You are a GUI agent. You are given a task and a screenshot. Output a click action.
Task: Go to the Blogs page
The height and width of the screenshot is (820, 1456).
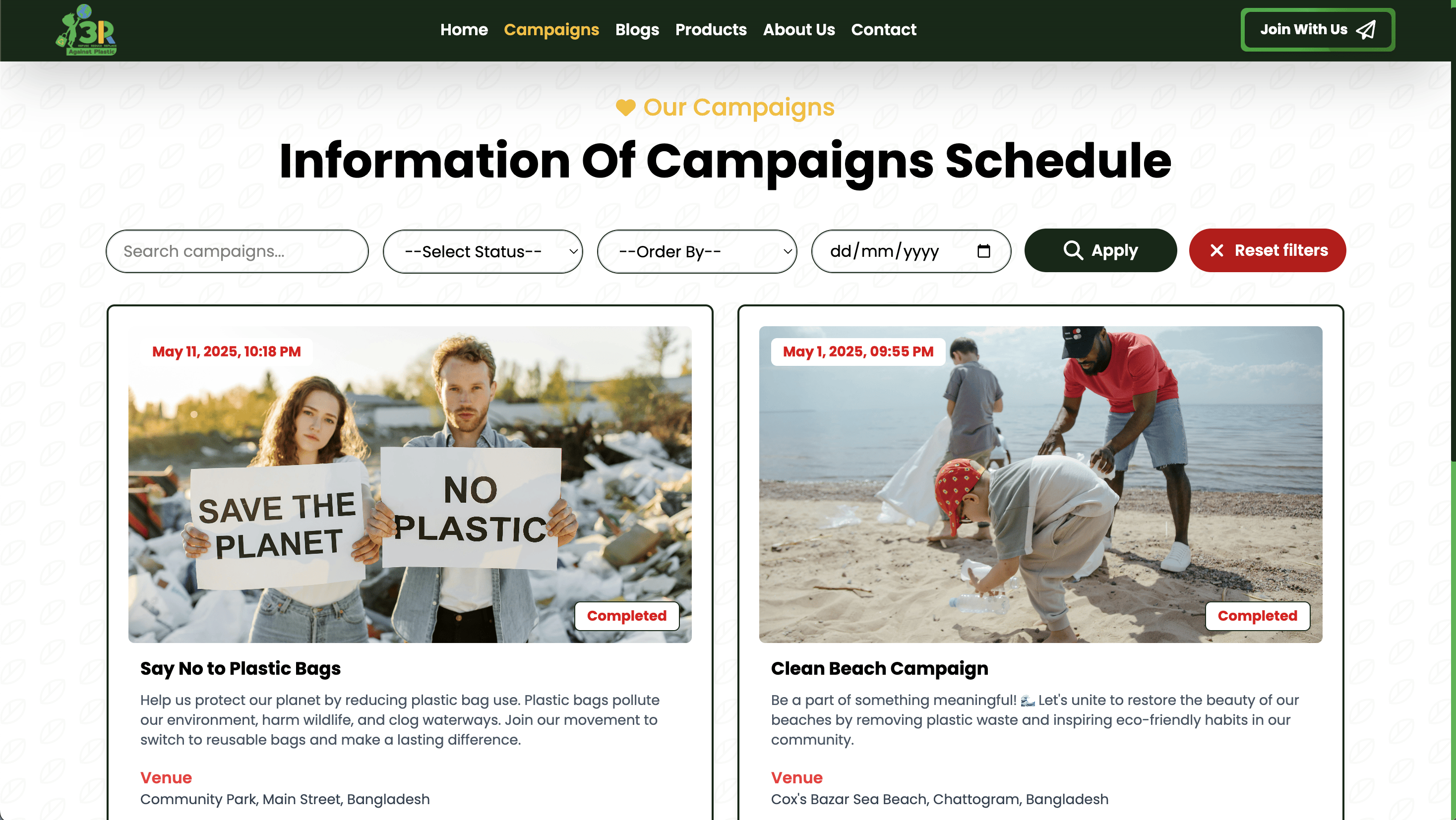(637, 29)
